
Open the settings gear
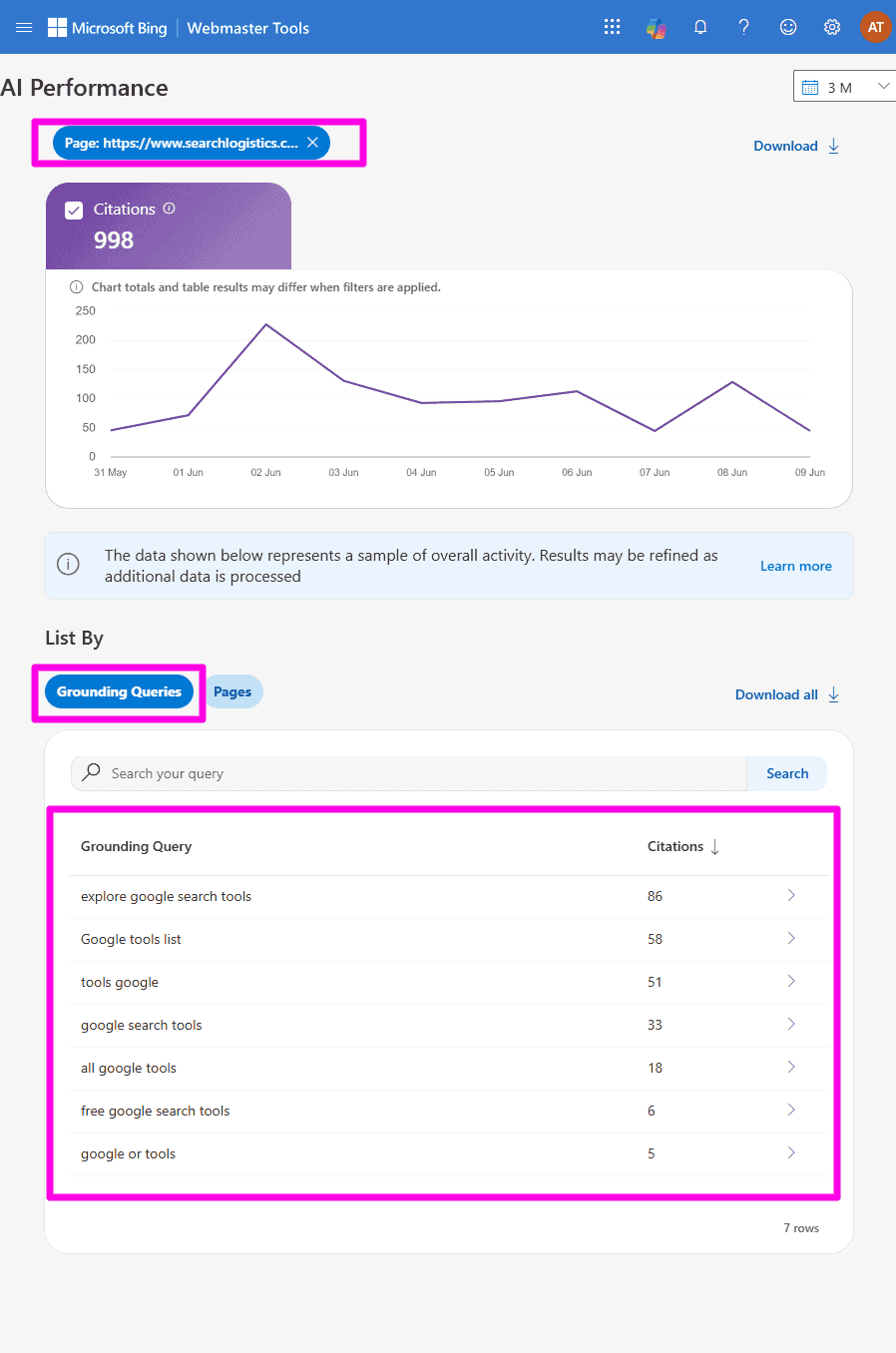[832, 27]
